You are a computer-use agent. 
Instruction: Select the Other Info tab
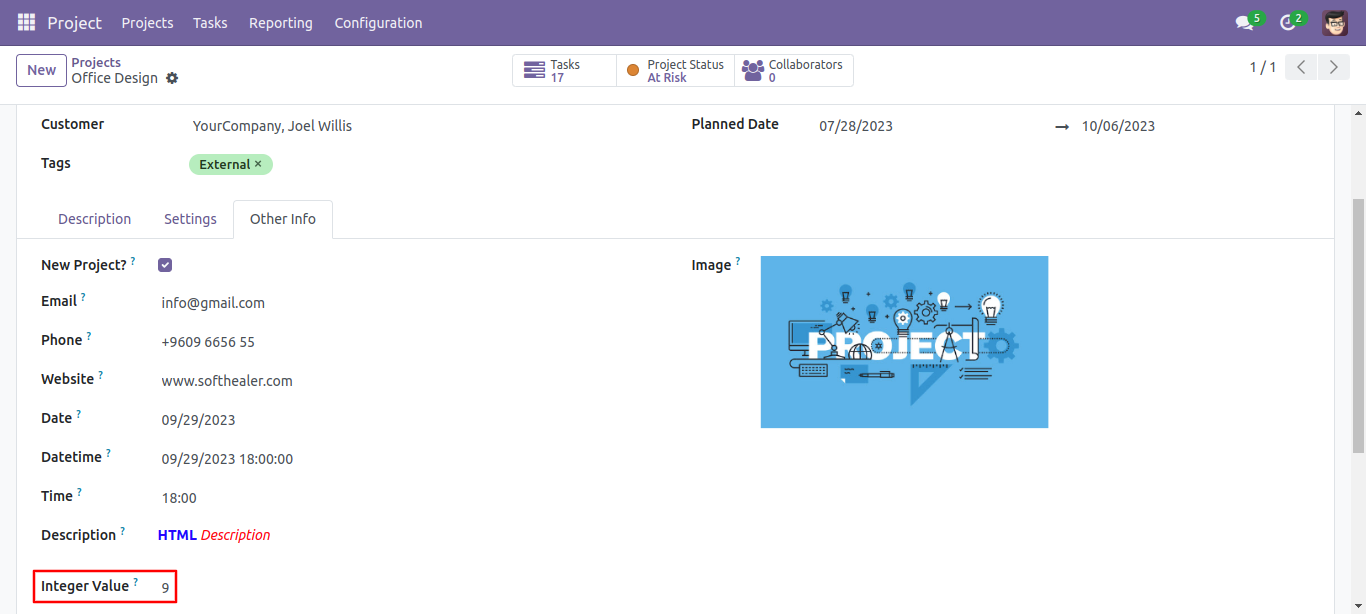283,219
